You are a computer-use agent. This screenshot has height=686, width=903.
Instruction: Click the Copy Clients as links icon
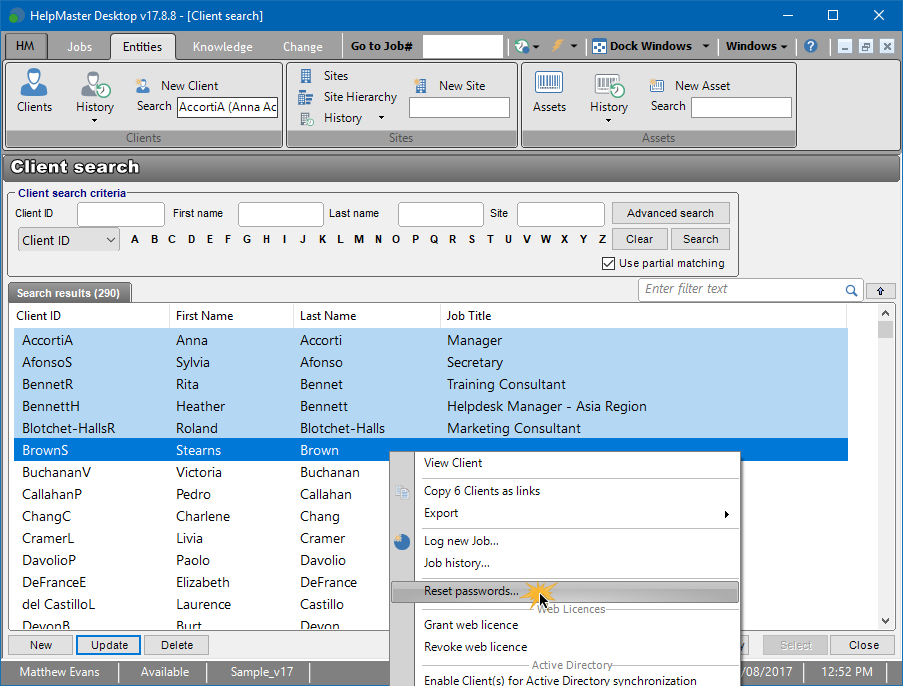pos(402,491)
